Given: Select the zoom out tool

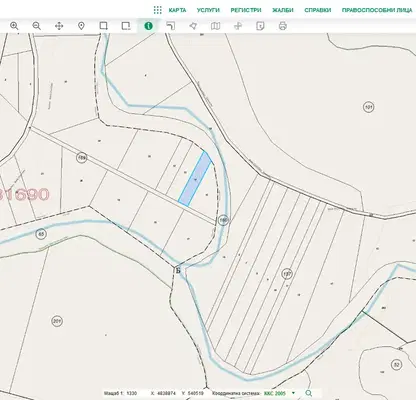Looking at the screenshot, I should pyautogui.click(x=36, y=26).
